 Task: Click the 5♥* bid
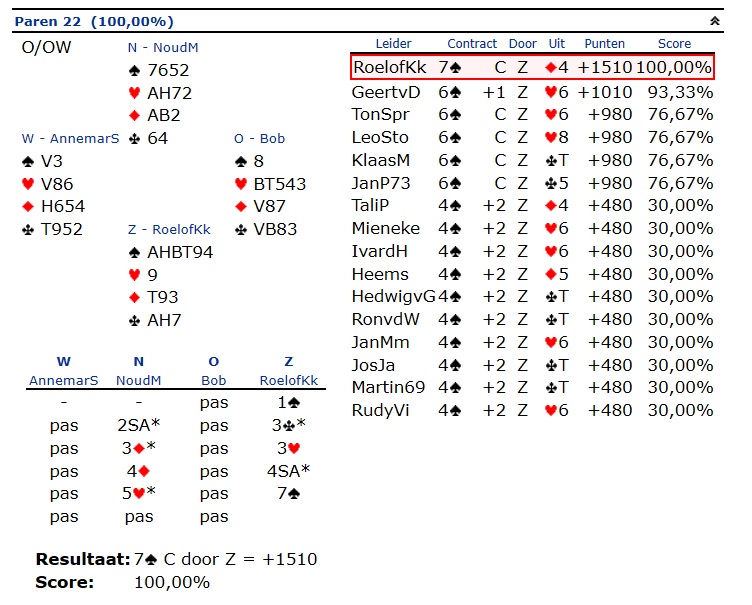tap(139, 493)
